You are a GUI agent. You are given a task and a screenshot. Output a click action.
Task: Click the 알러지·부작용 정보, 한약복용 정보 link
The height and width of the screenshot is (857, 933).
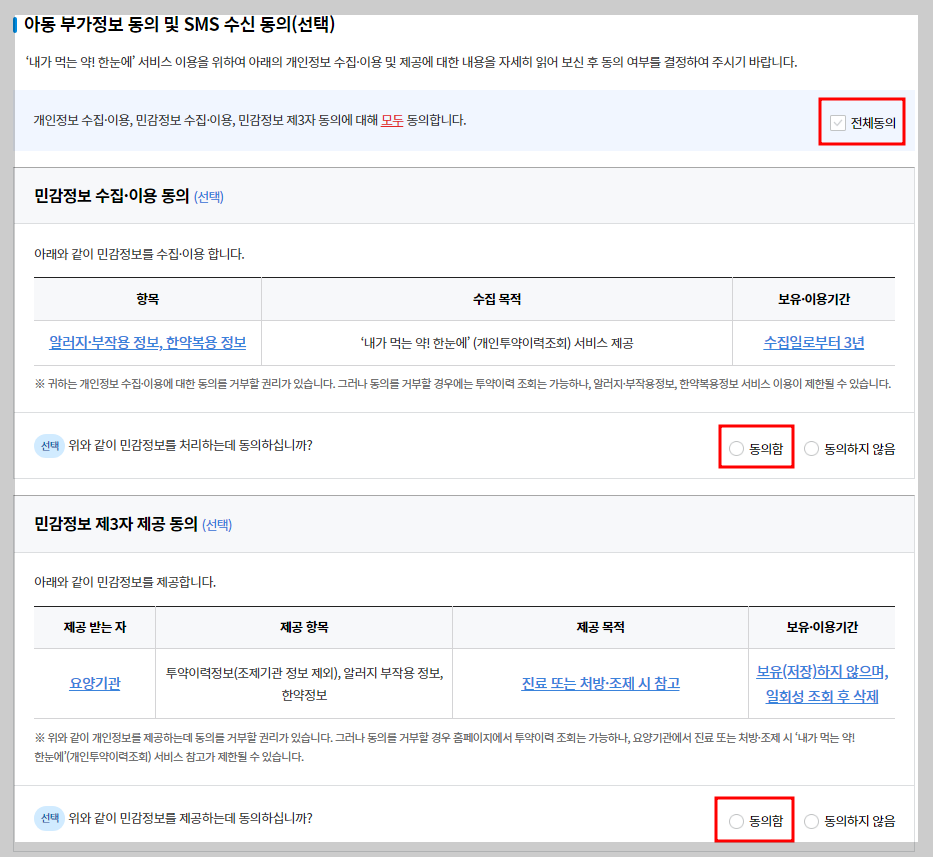[148, 343]
